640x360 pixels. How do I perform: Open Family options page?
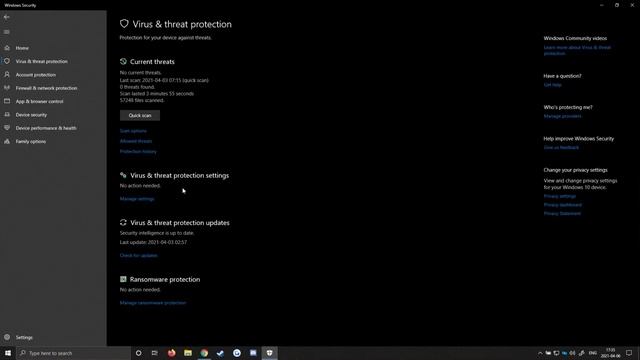[x=31, y=142]
